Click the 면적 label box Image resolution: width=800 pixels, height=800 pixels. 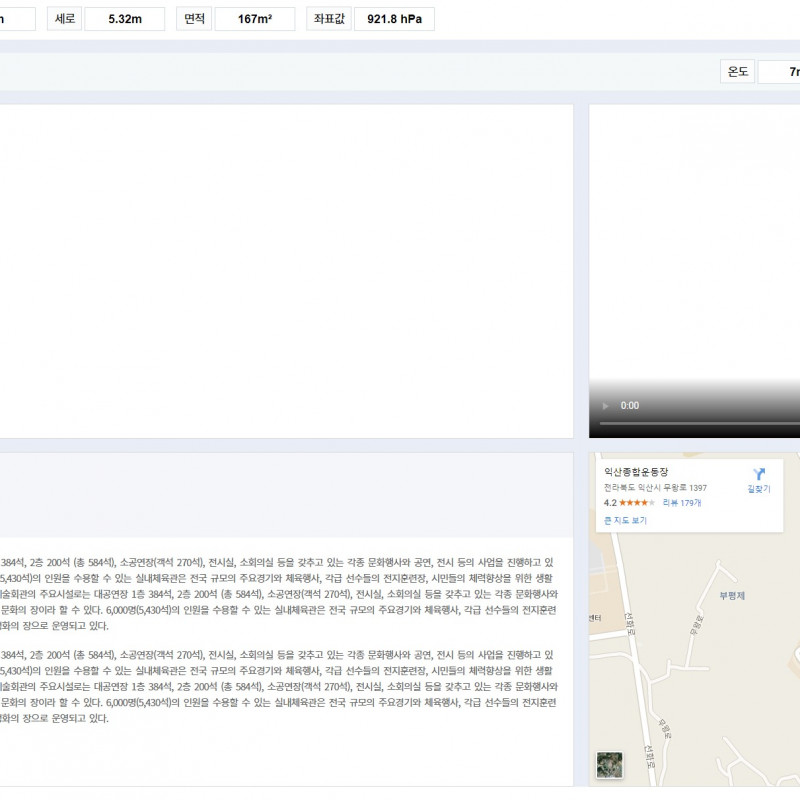[x=193, y=19]
